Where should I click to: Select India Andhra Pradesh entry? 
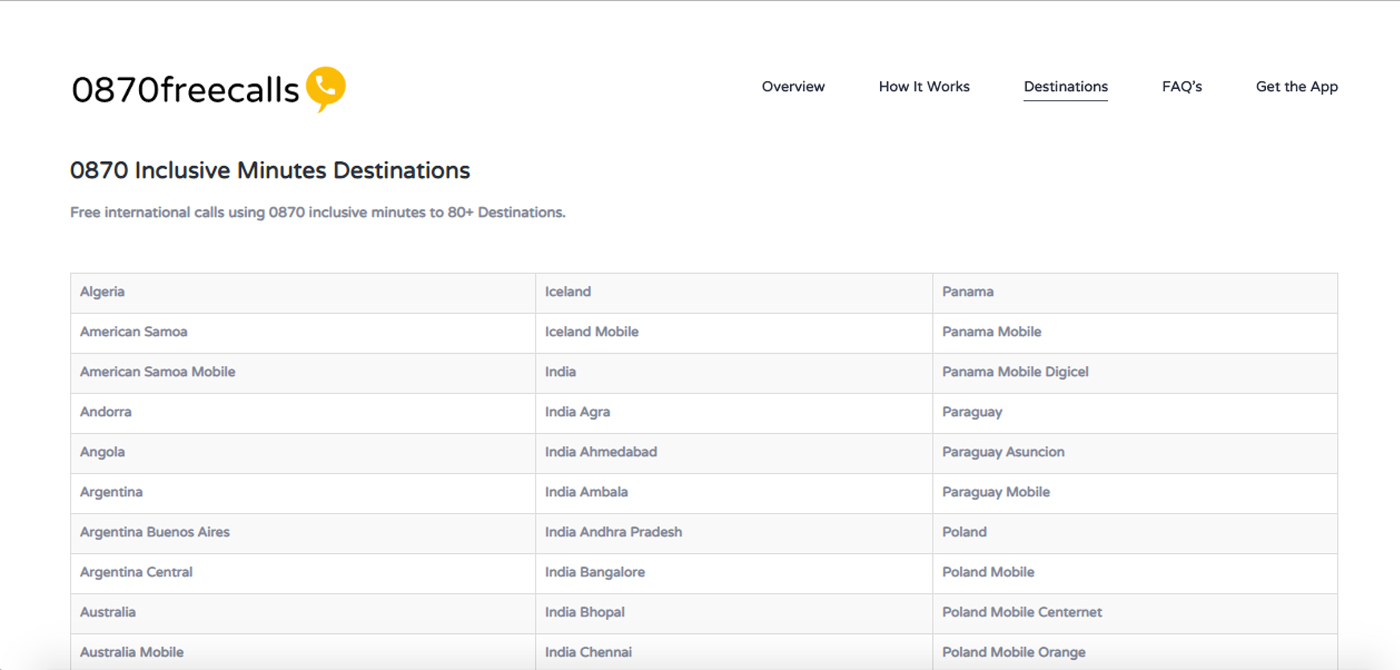[734, 532]
